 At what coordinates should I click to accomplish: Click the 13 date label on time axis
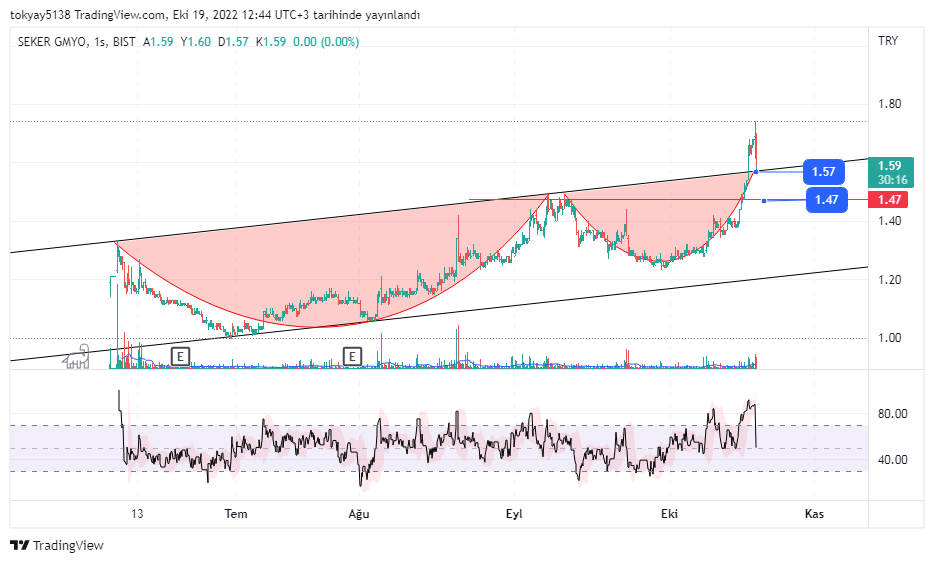pos(137,514)
